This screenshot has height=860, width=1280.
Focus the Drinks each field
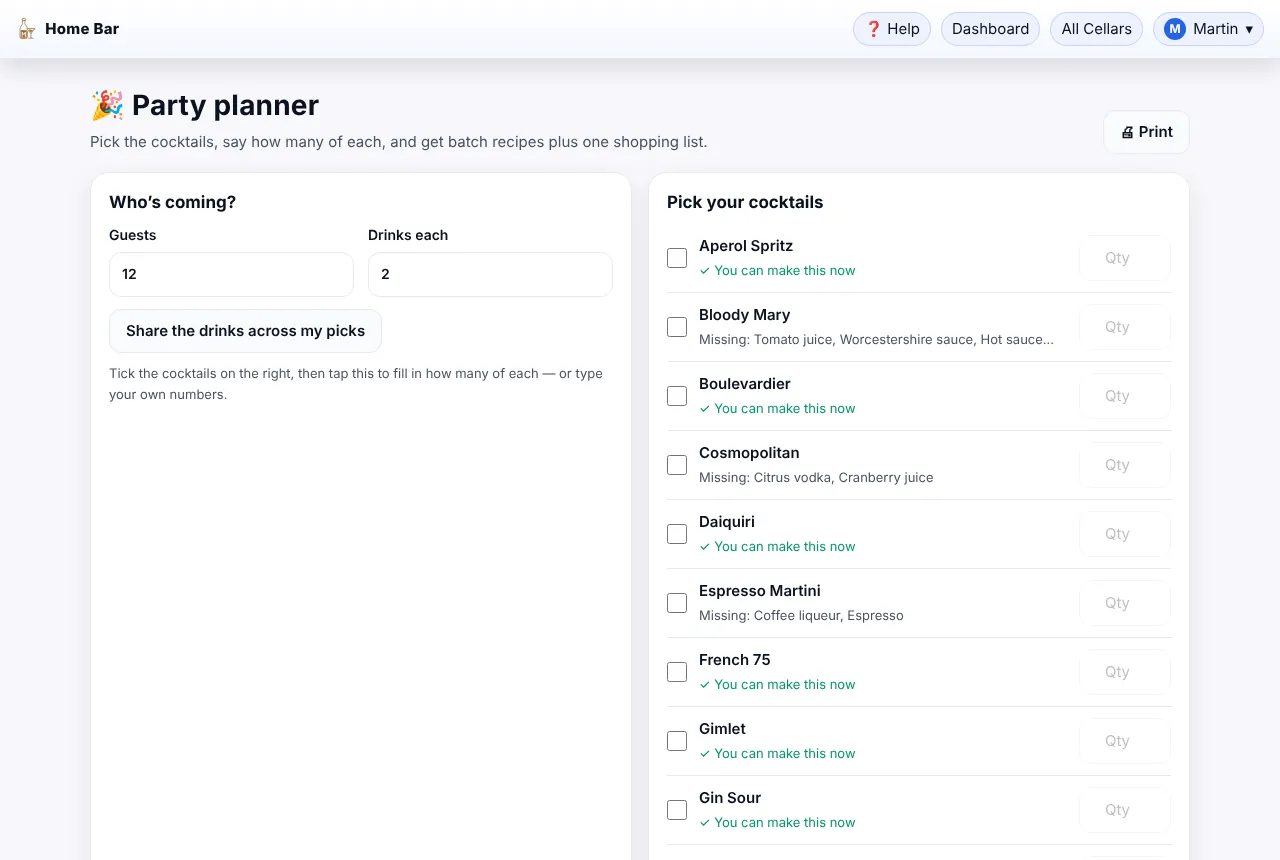pos(490,274)
